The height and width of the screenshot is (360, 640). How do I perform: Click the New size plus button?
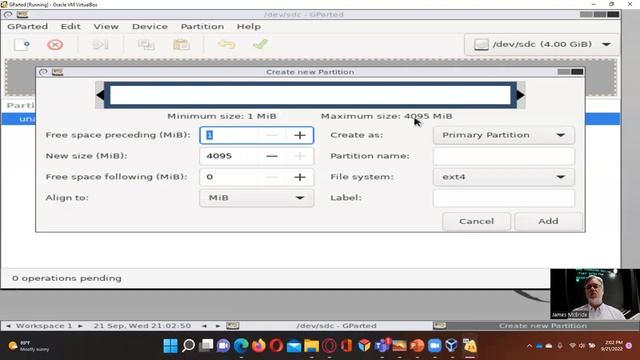[300, 156]
